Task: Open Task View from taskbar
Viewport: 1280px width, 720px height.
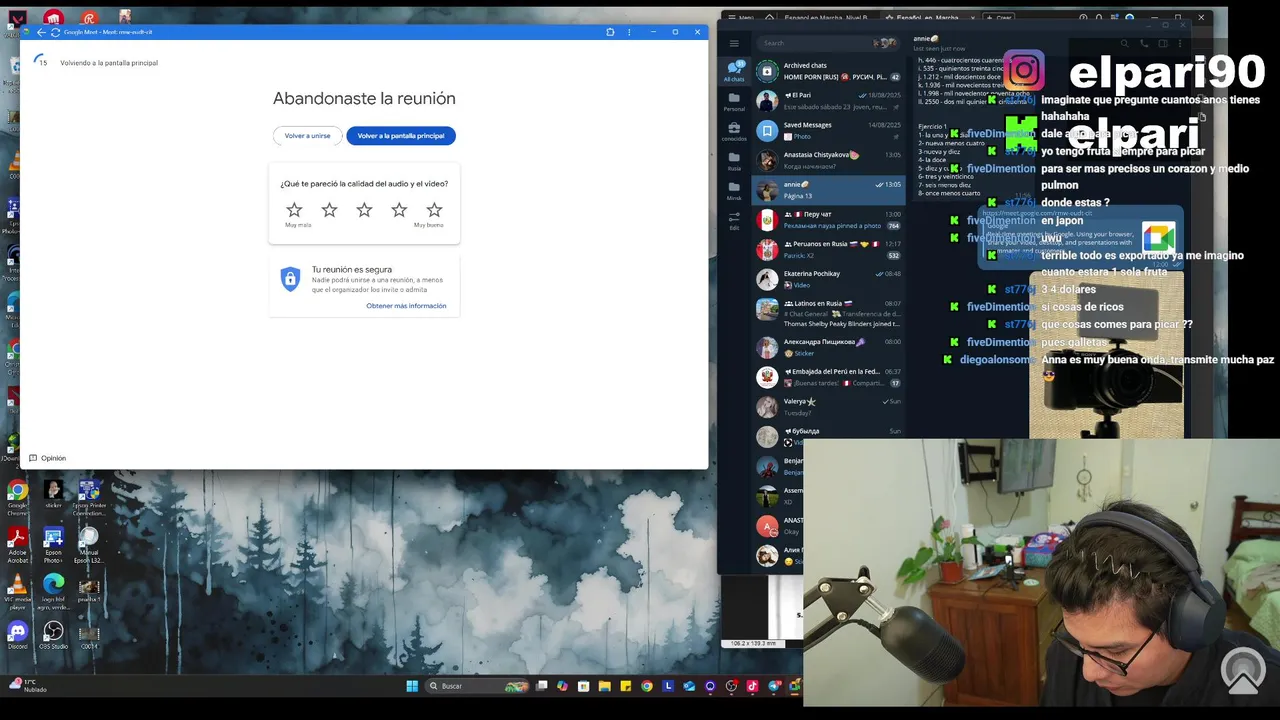Action: pos(541,686)
